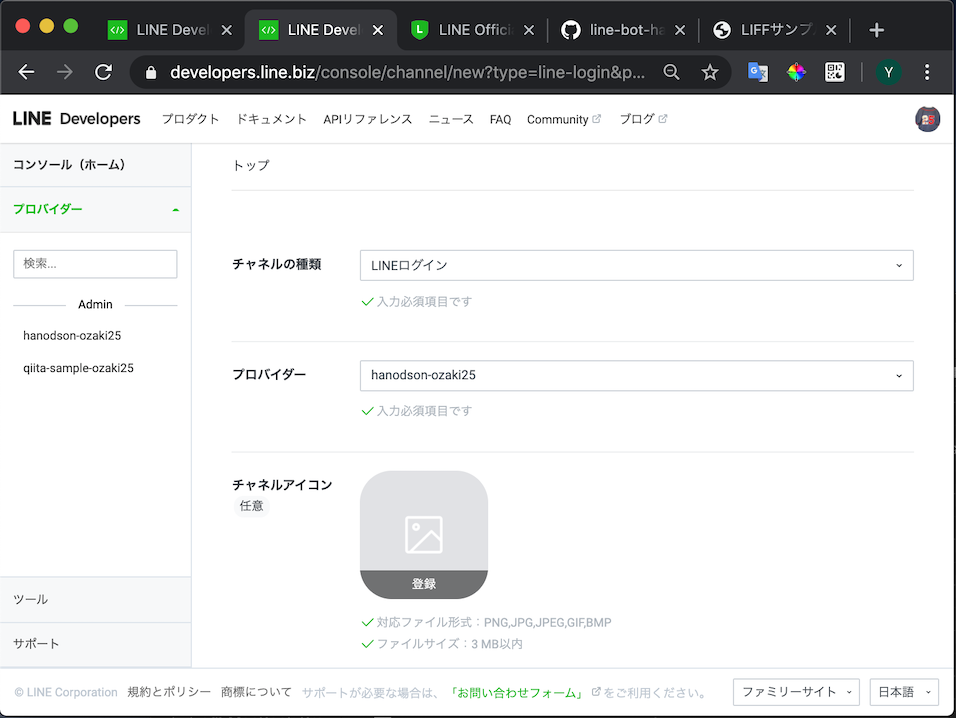Open ツール in the sidebar
This screenshot has height=718, width=956.
coord(96,600)
